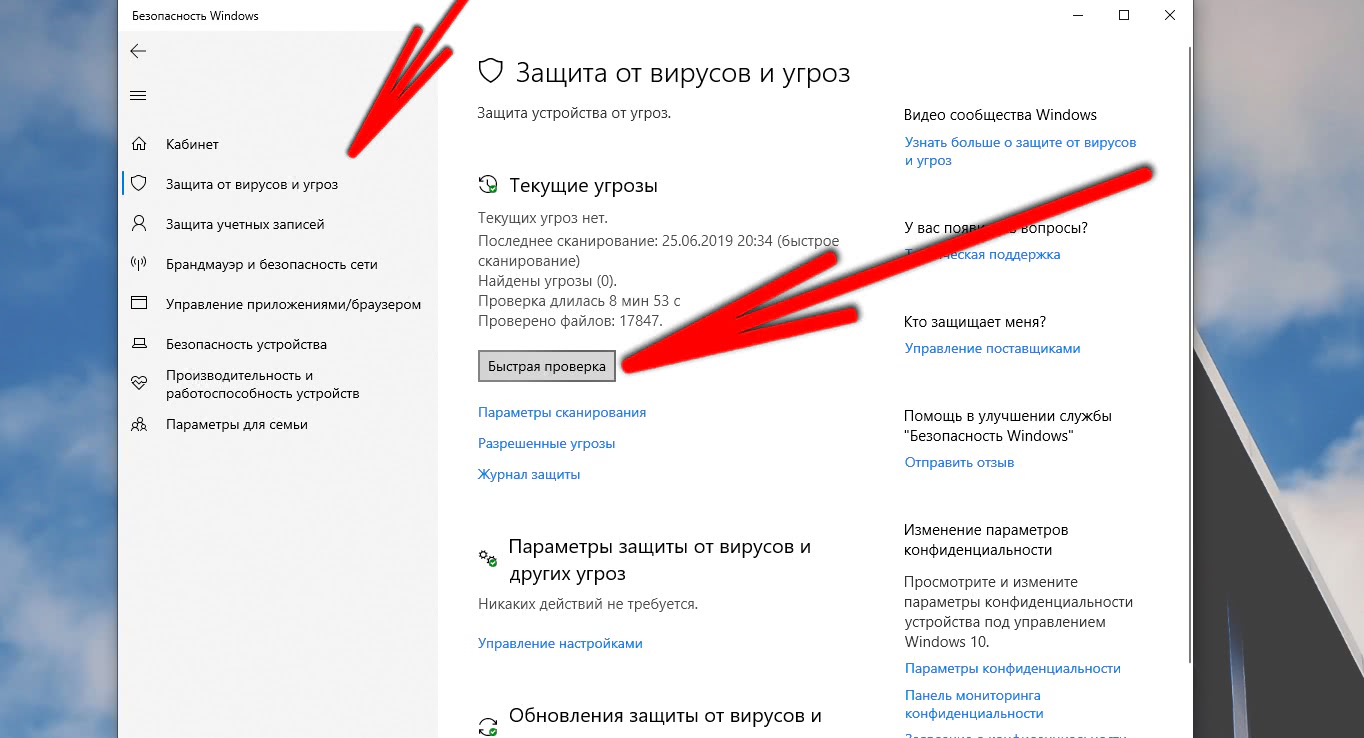Screen dimensions: 1364x738
Task: Click Управление поставщиками link
Action: coord(992,348)
